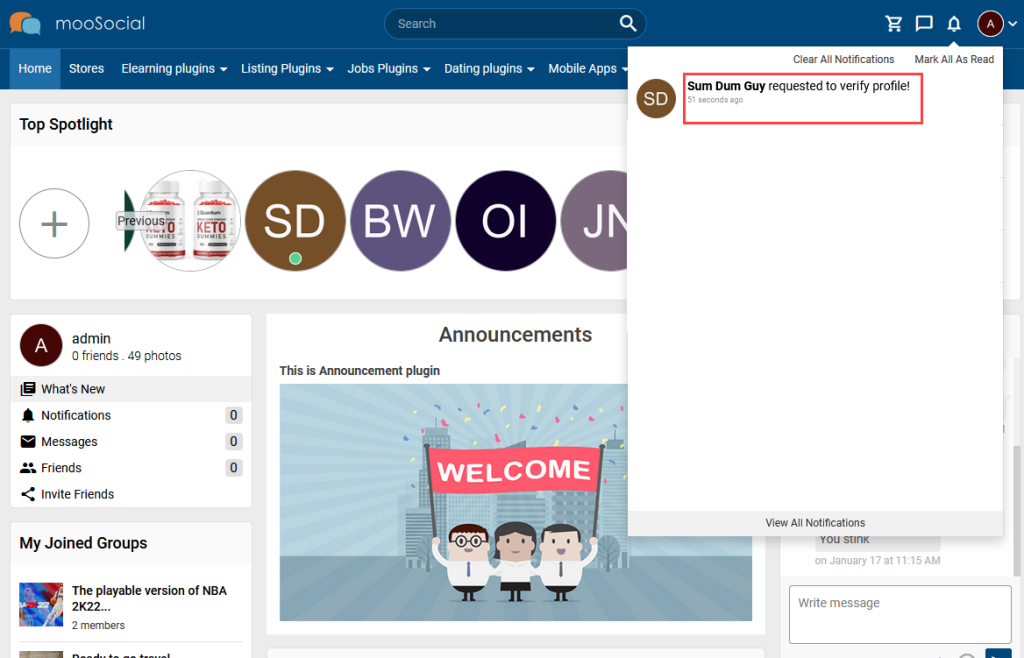The height and width of the screenshot is (658, 1024).
Task: Select What's New in sidebar
Action: [x=131, y=389]
